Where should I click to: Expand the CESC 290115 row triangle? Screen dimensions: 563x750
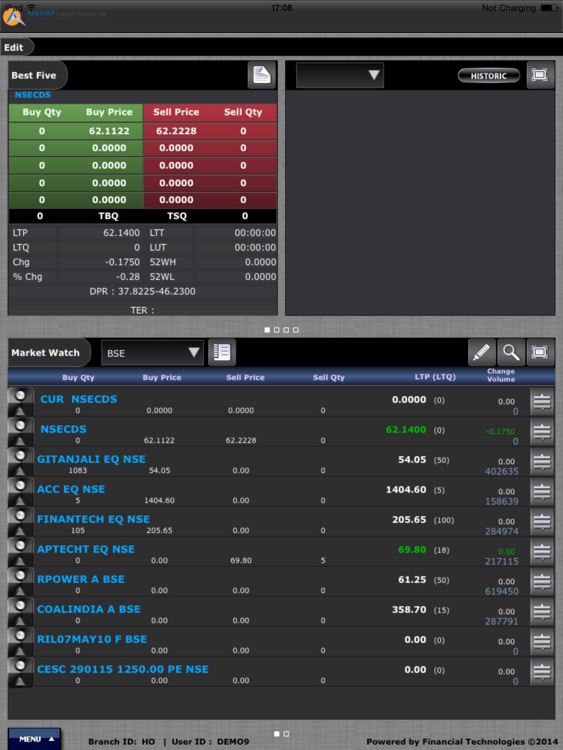pyautogui.click(x=20, y=680)
